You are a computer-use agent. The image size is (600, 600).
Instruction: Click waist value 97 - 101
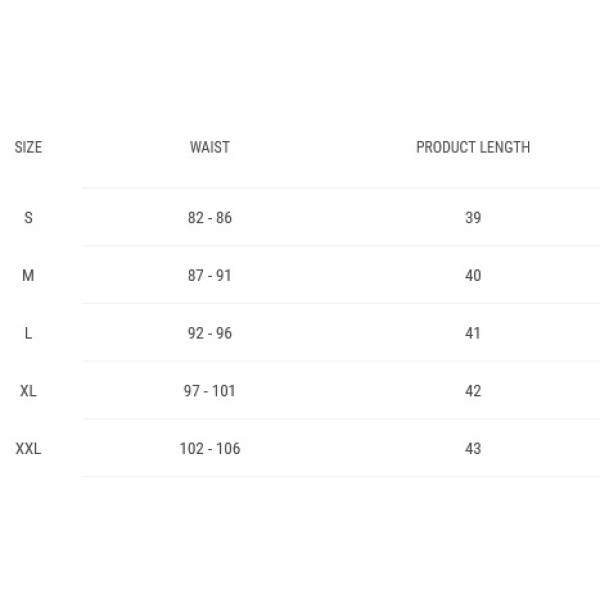[x=210, y=391]
